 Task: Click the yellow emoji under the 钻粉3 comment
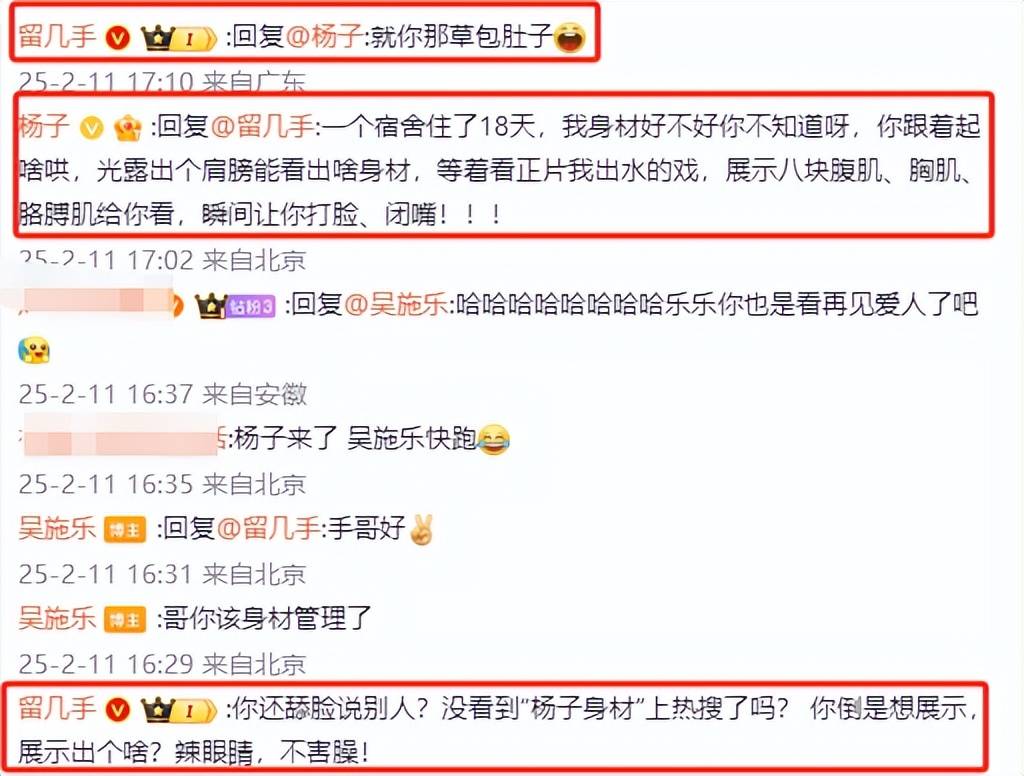point(34,351)
